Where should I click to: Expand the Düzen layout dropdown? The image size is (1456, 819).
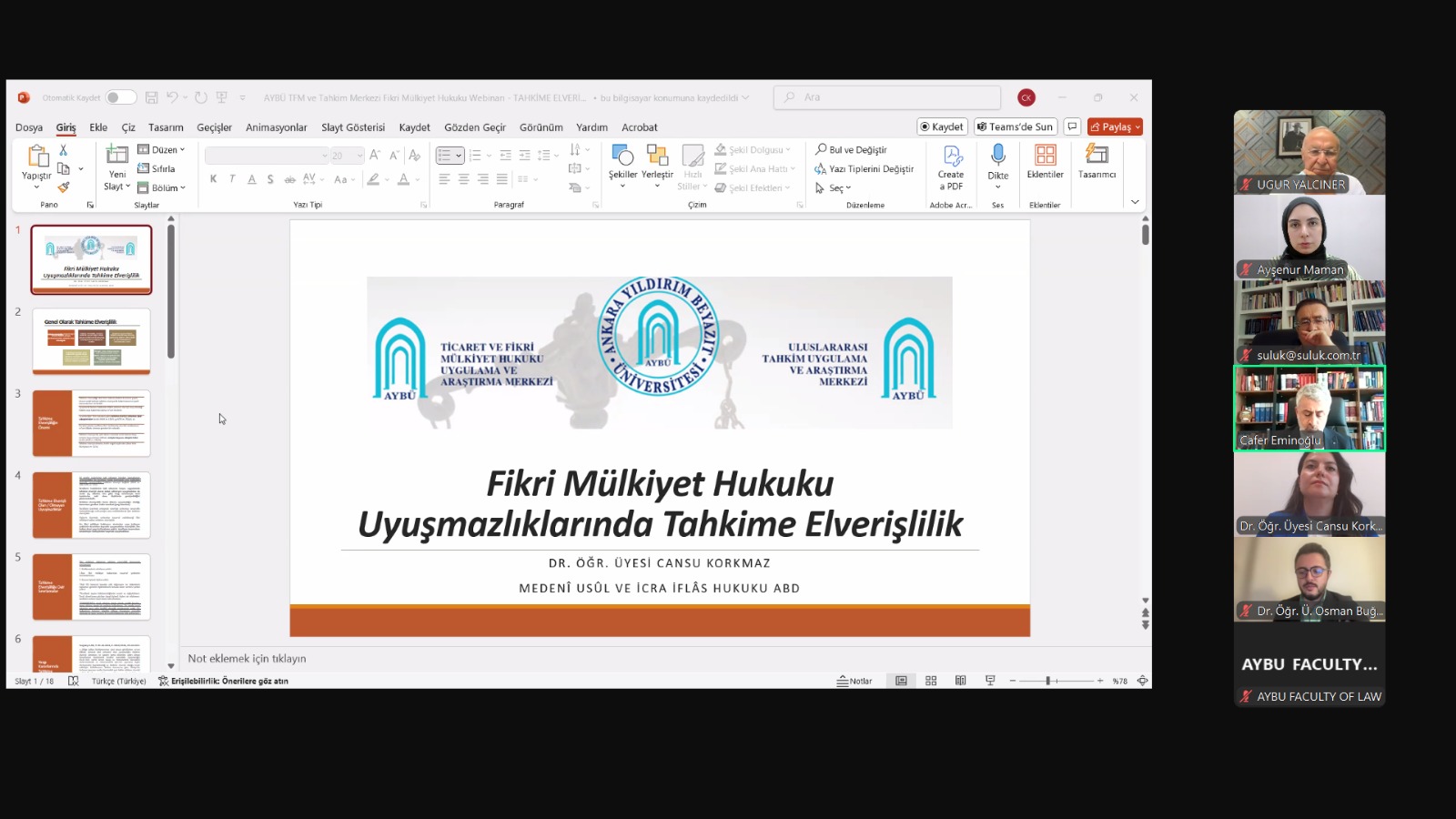coord(162,149)
